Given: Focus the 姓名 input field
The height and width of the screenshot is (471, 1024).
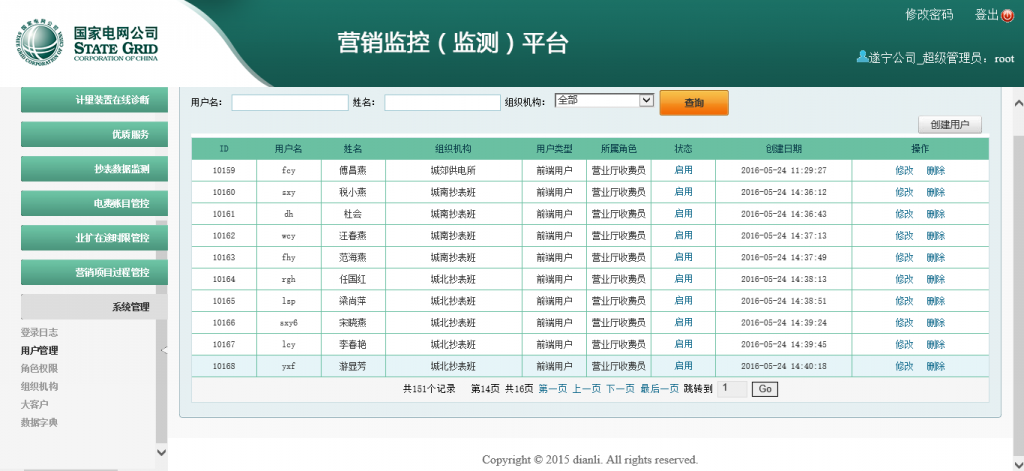Looking at the screenshot, I should coord(442,103).
